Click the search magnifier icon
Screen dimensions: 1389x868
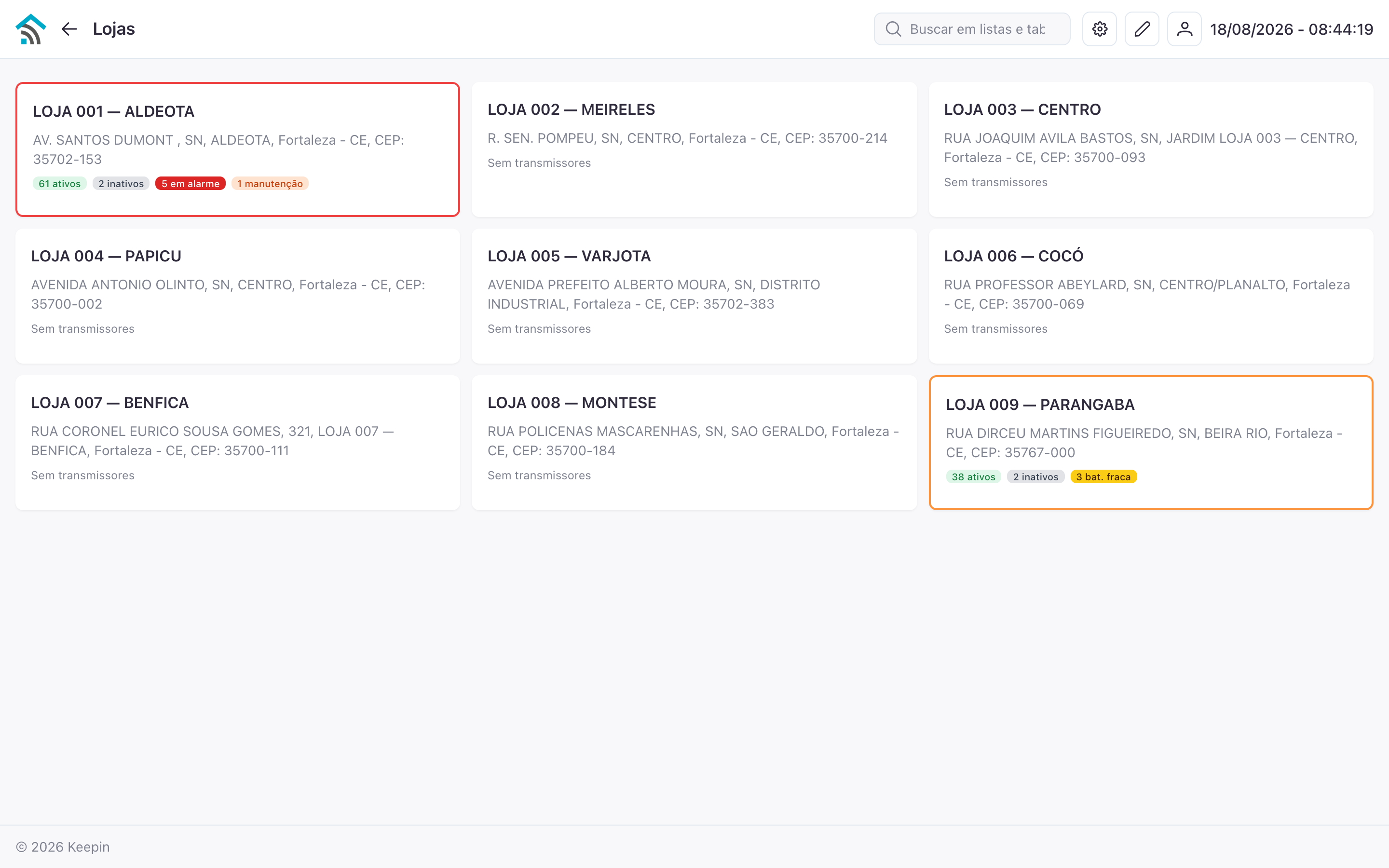[893, 29]
